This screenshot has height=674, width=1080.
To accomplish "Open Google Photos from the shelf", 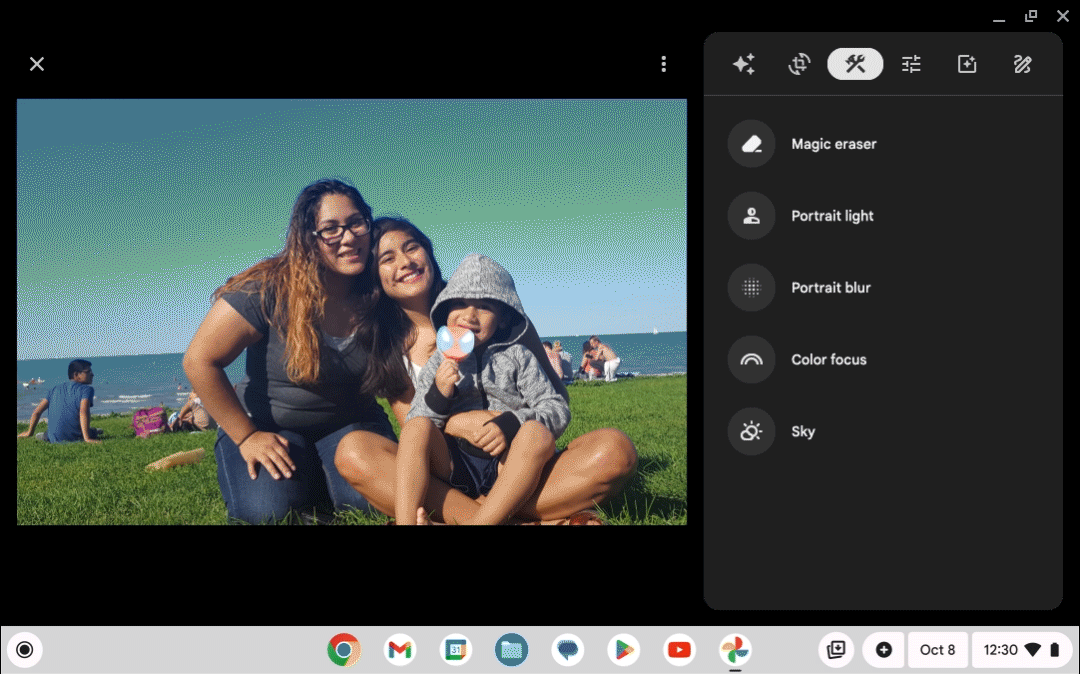I will tap(735, 649).
